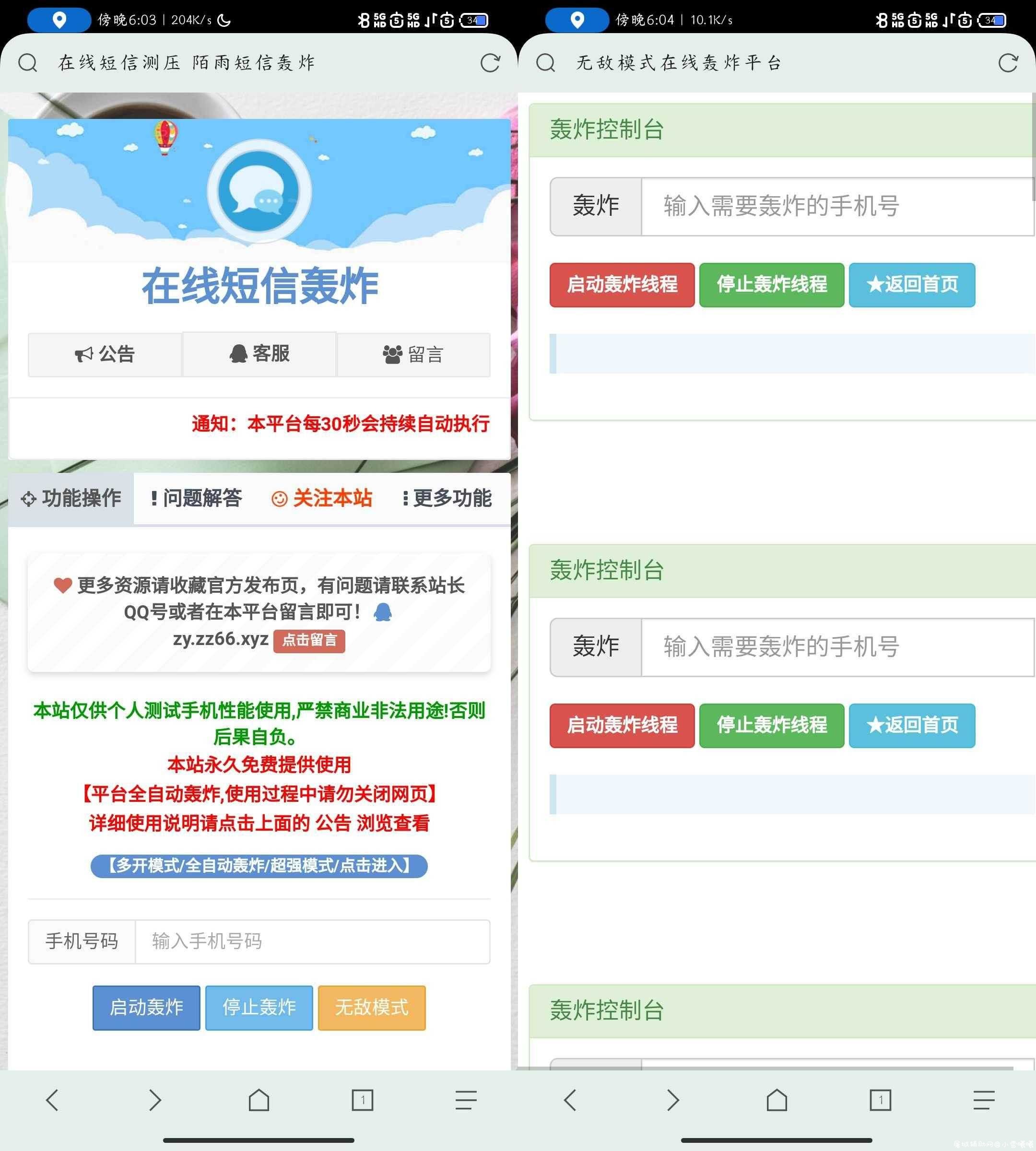Go back in left browser
Image resolution: width=1036 pixels, height=1151 pixels.
[x=52, y=1100]
